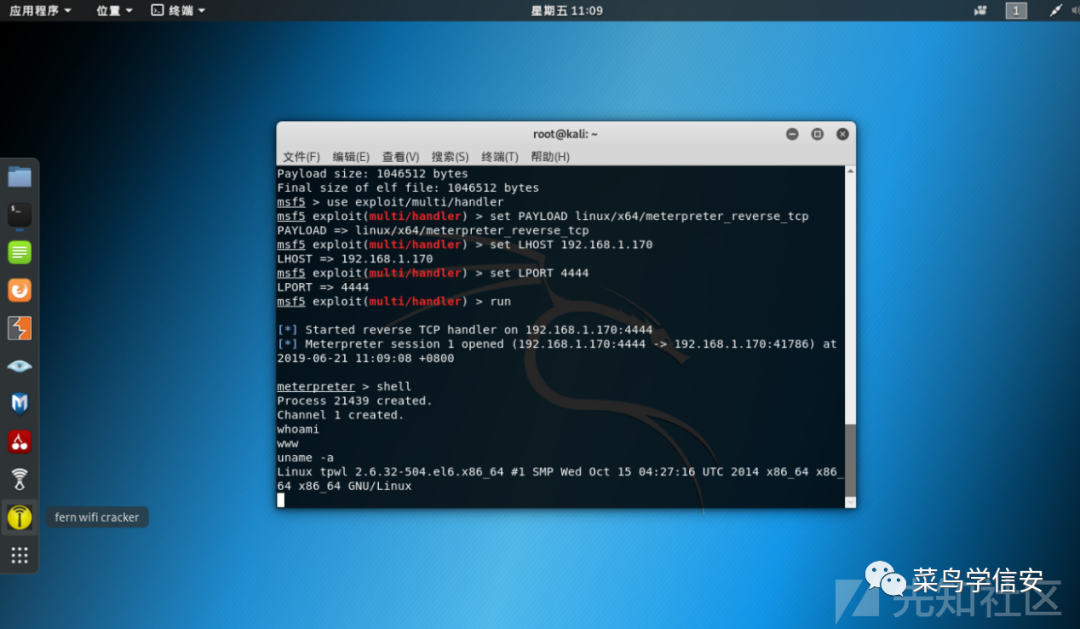1080x629 pixels.
Task: Open the 终端(T) menu
Action: pos(499,156)
